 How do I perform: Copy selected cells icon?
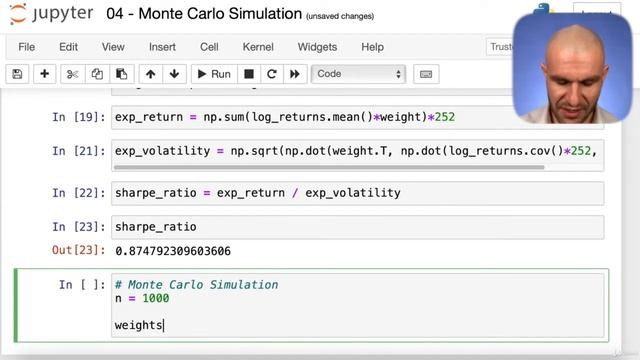97,74
